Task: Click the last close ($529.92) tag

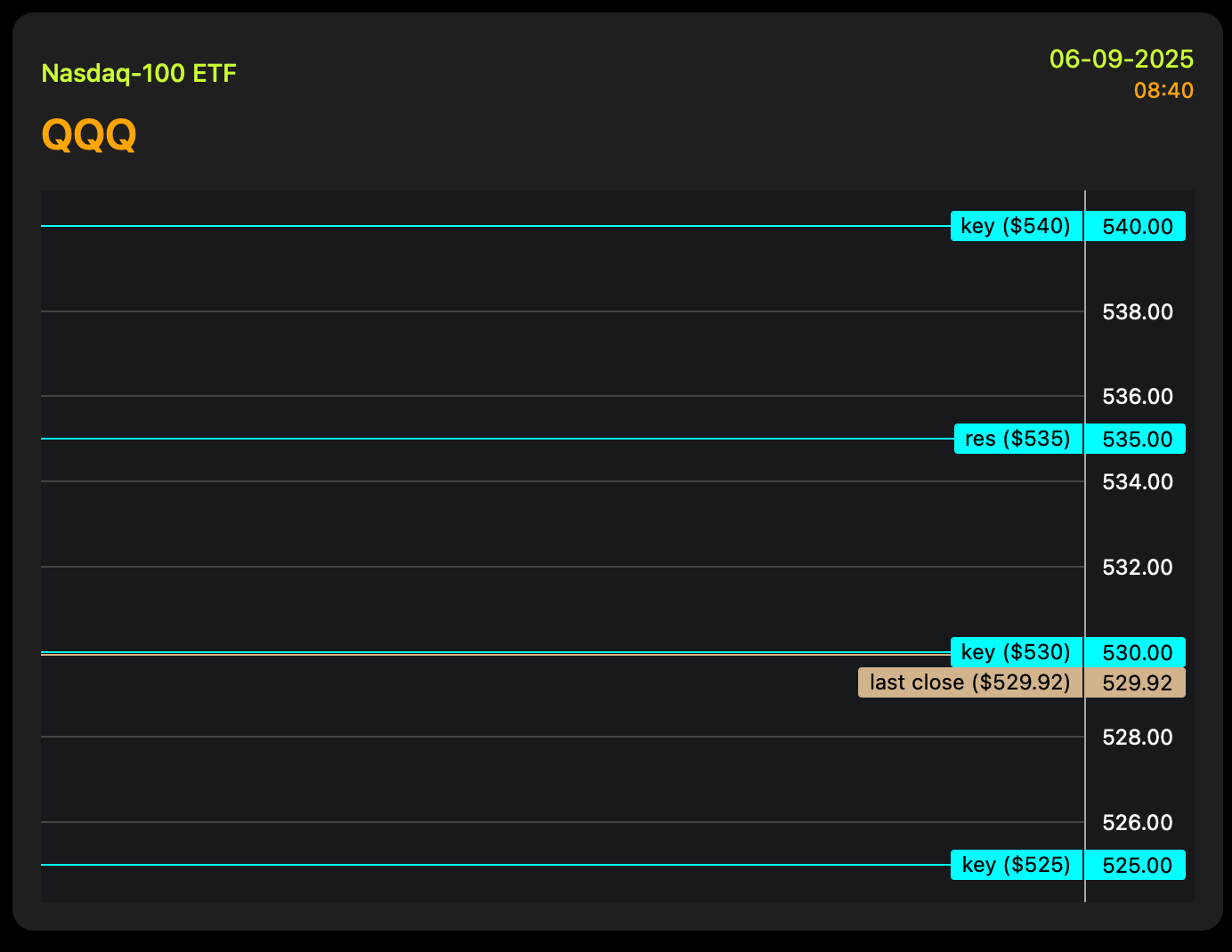Action: pos(969,682)
